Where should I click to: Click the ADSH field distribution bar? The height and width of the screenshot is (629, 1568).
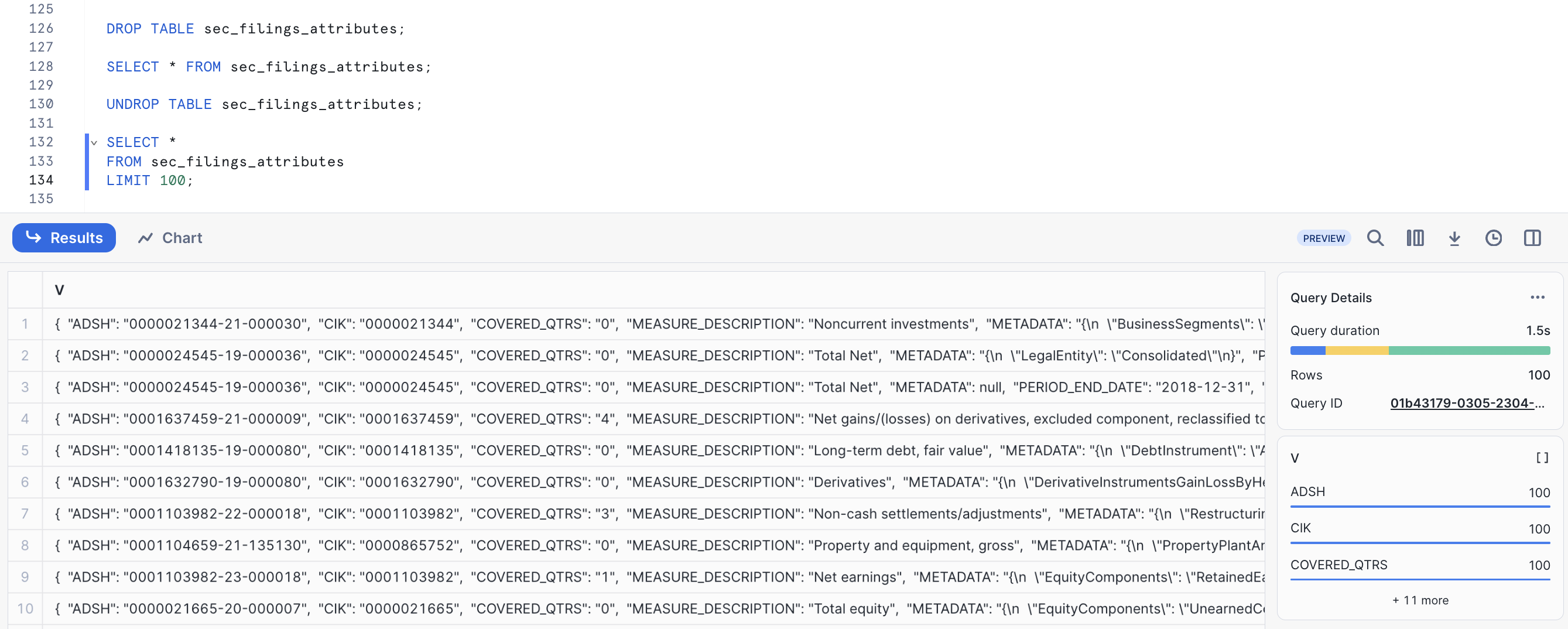coord(1420,506)
